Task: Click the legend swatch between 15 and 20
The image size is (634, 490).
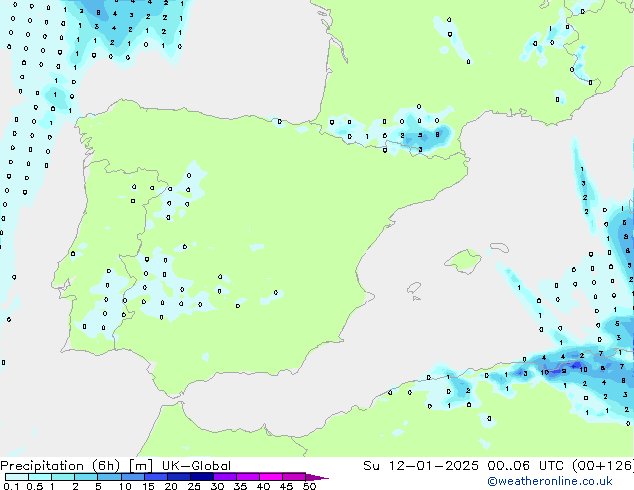Action: (x=155, y=477)
